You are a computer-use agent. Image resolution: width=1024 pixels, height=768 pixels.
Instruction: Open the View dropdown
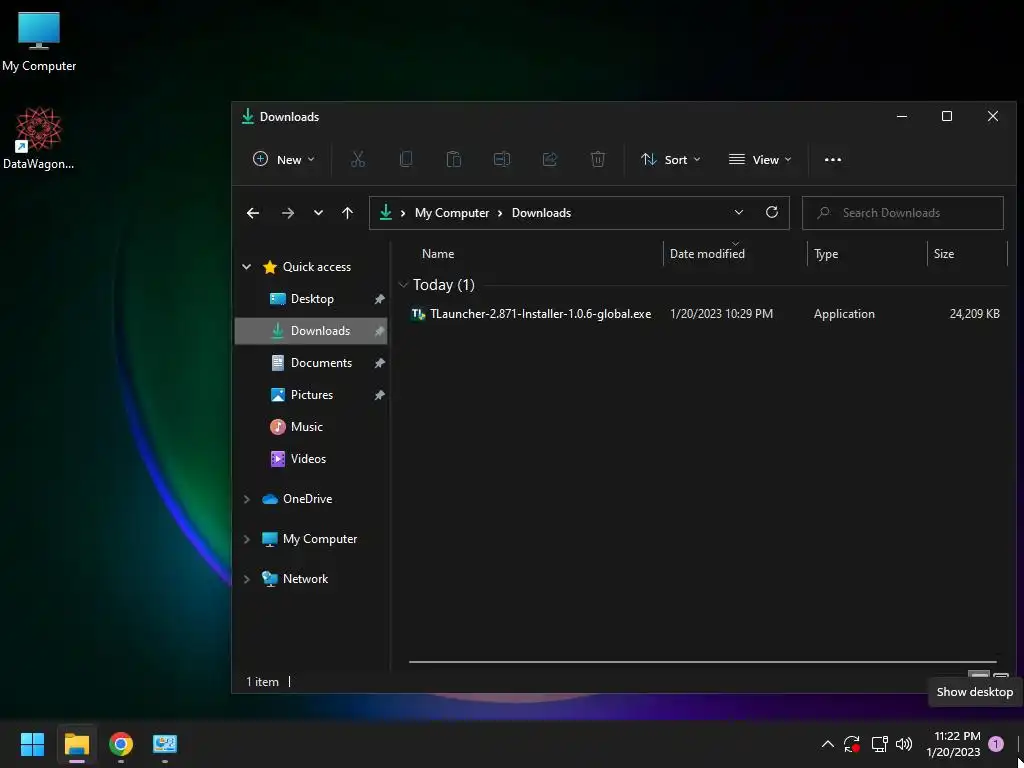pyautogui.click(x=760, y=159)
